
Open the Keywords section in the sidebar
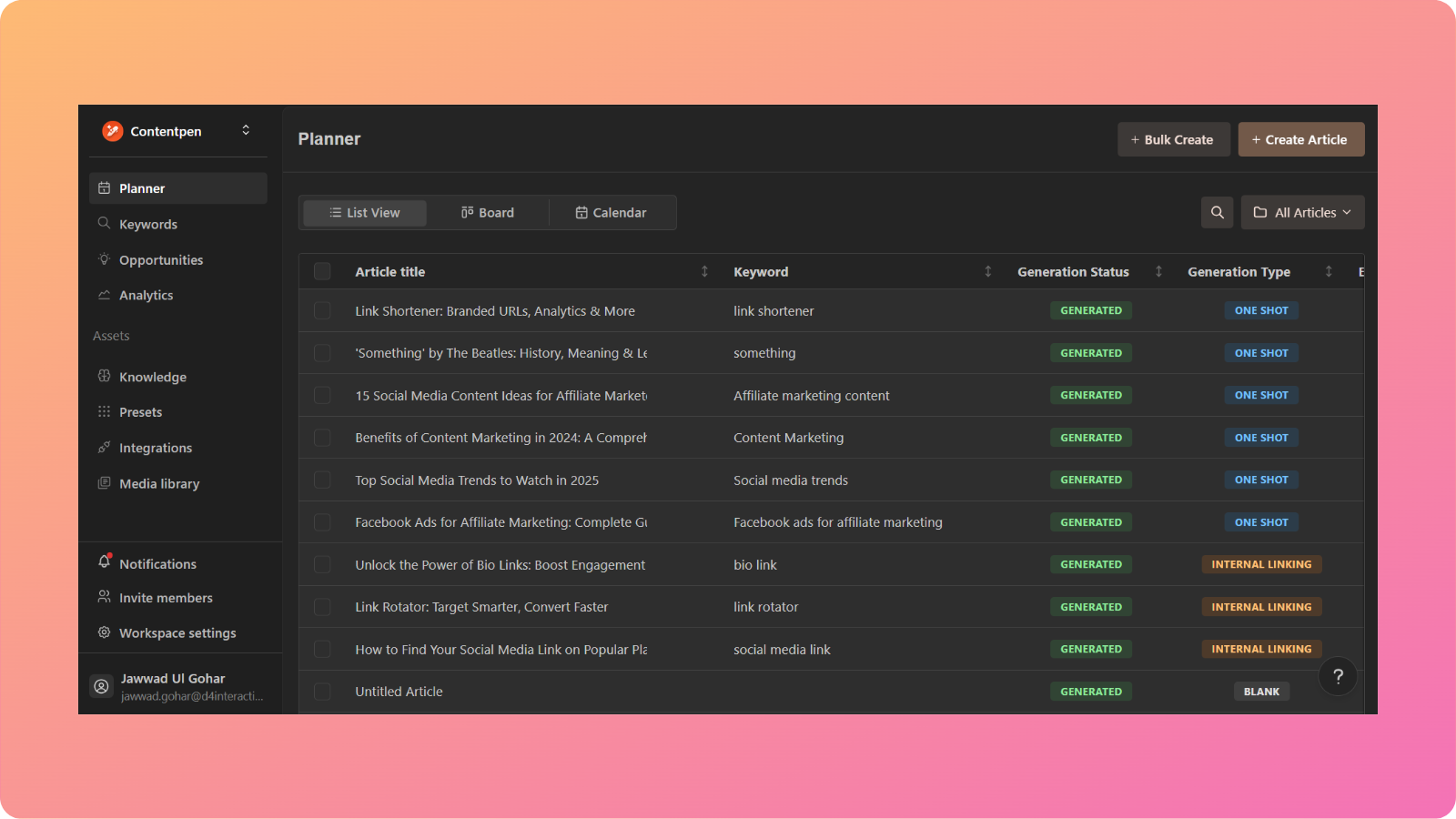click(x=147, y=224)
